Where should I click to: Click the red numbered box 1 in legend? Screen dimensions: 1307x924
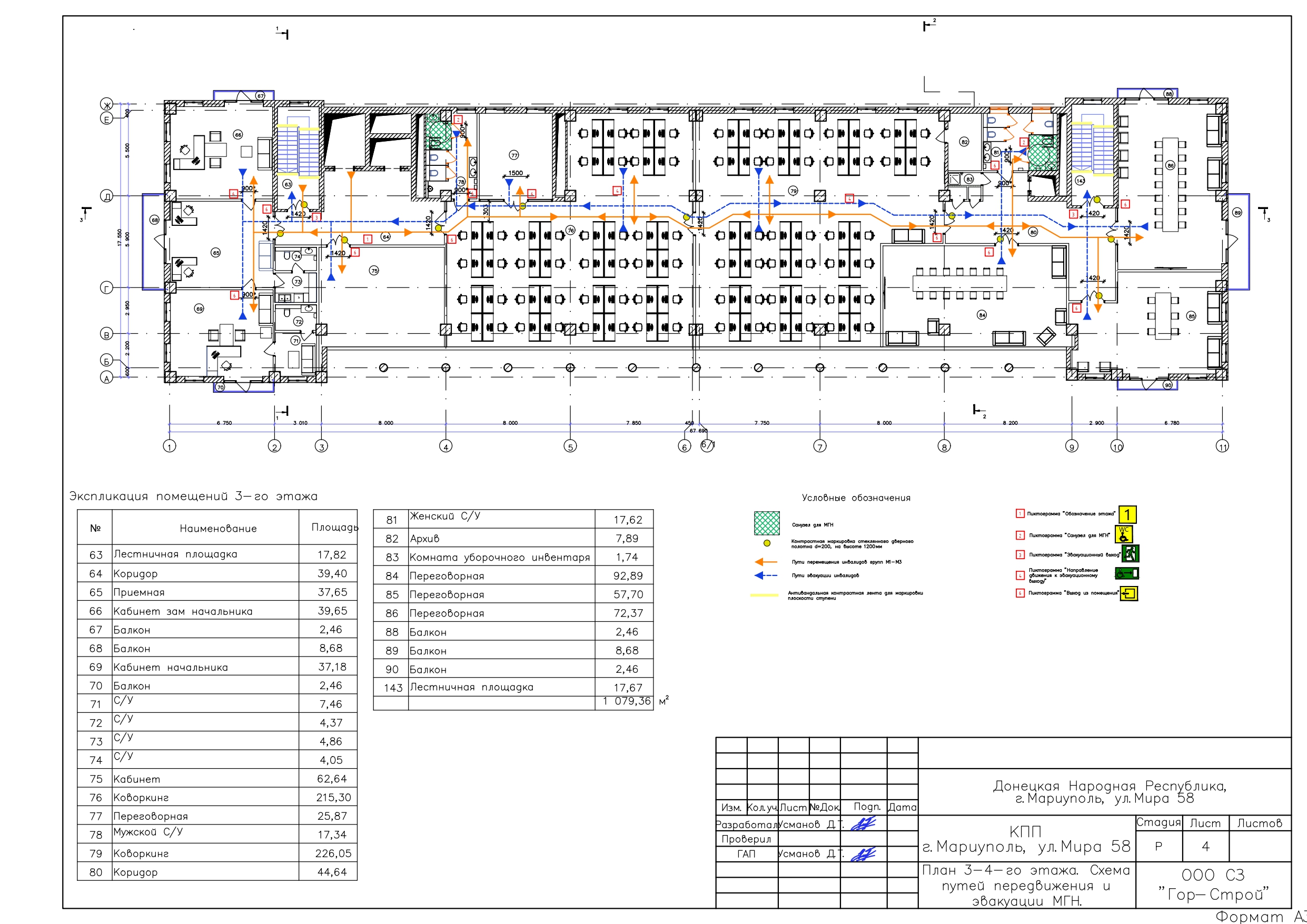[1020, 513]
